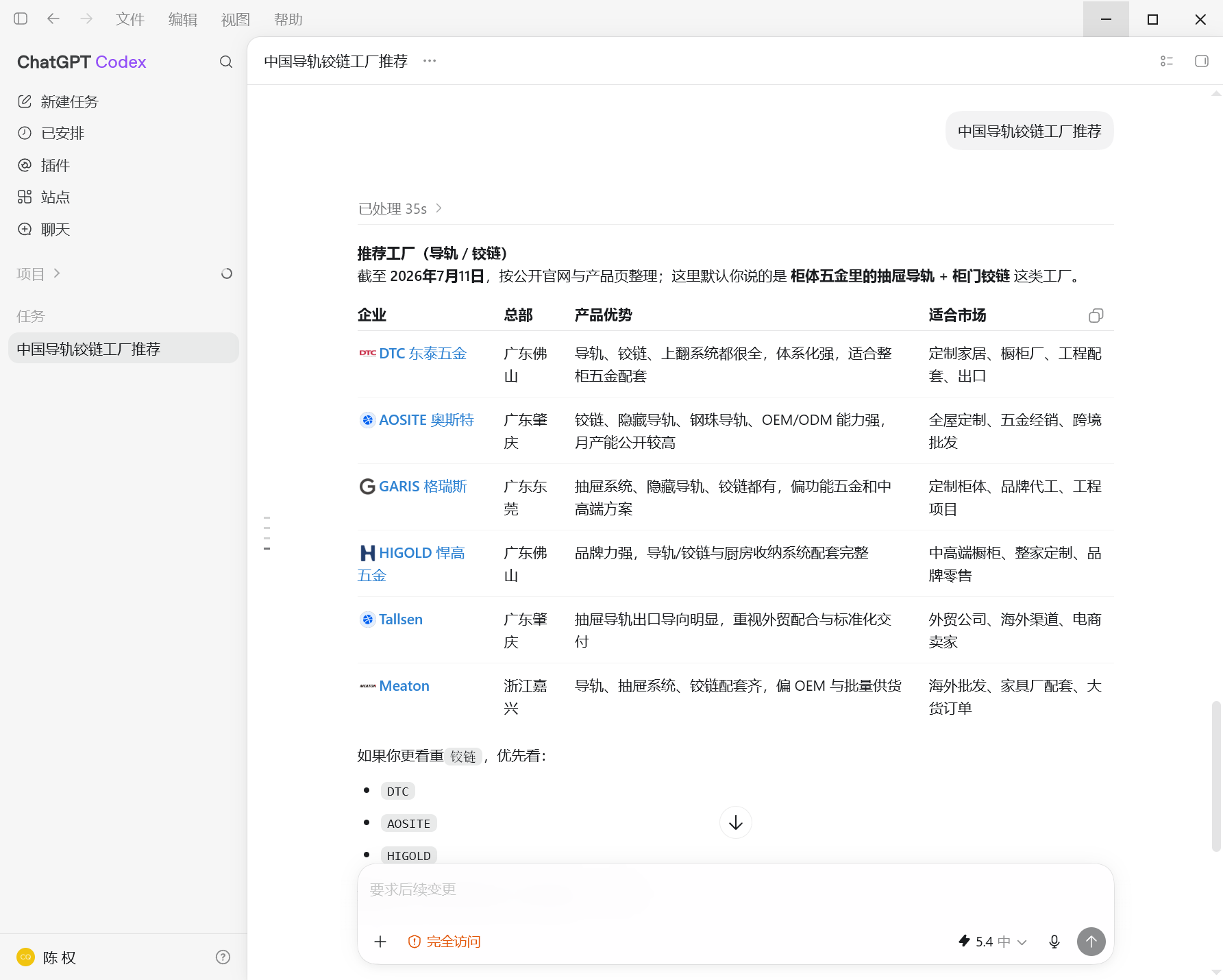Click the help question mark icon
This screenshot has width=1223, height=980.
223,957
